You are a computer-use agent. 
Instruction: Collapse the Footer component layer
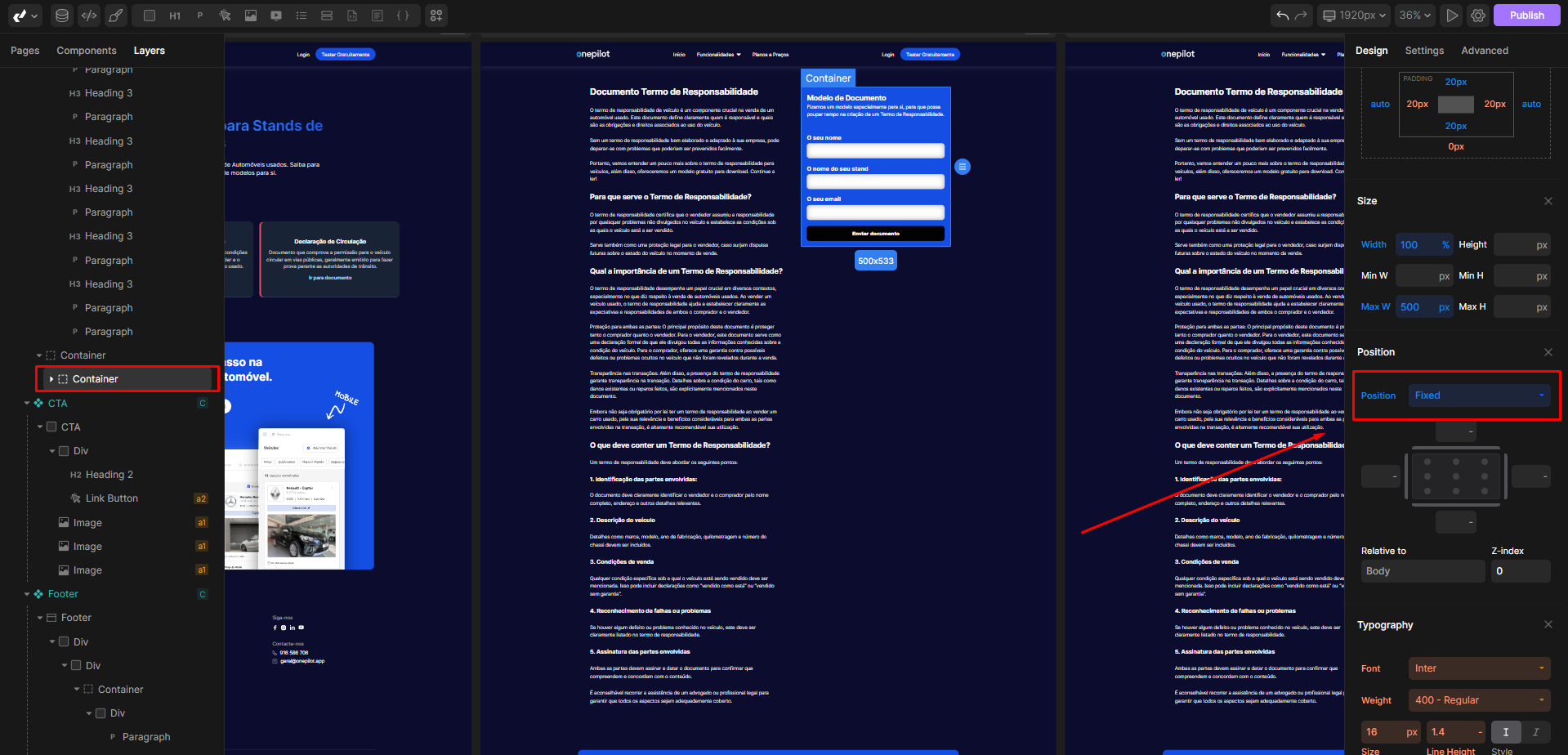pos(27,594)
